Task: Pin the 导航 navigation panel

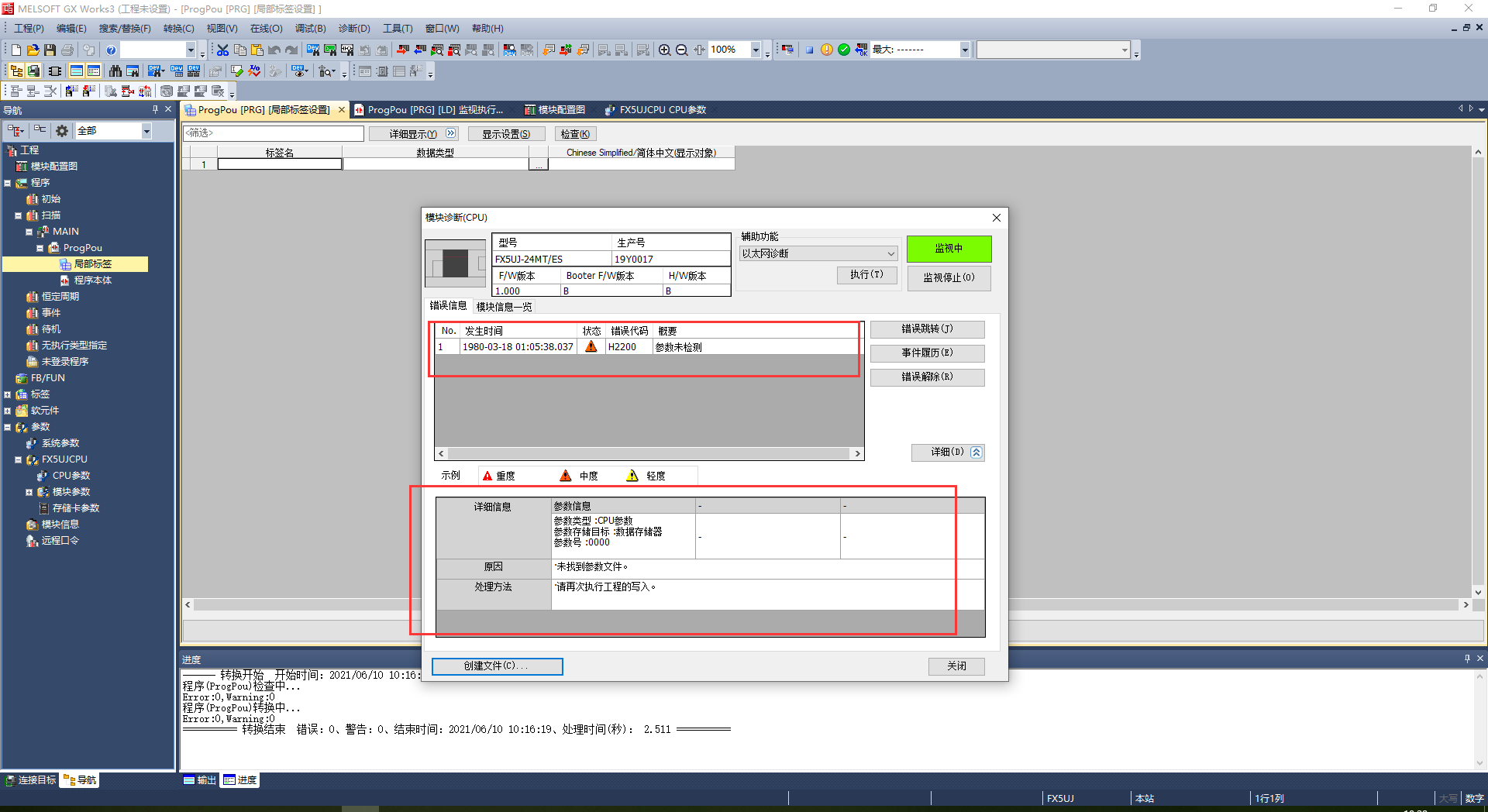Action: (155, 110)
